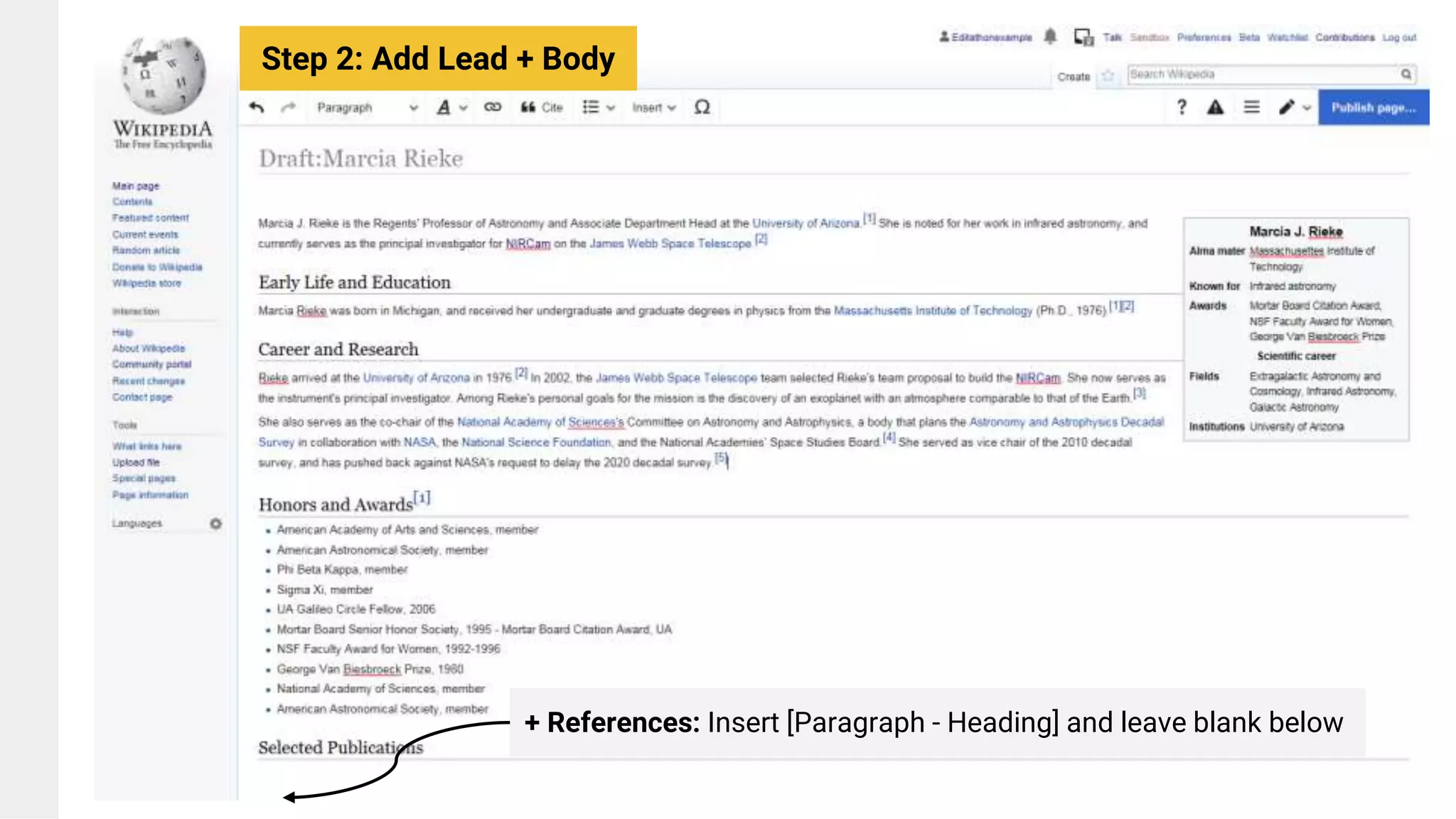Open Wikipedia store link
Viewport: 1456px width, 819px height.
(x=146, y=283)
